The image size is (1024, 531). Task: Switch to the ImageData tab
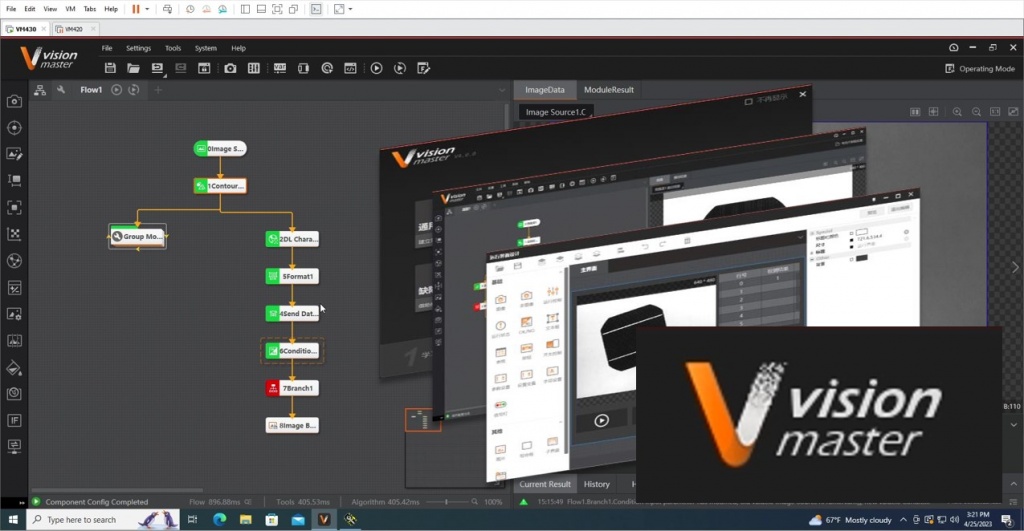point(545,89)
